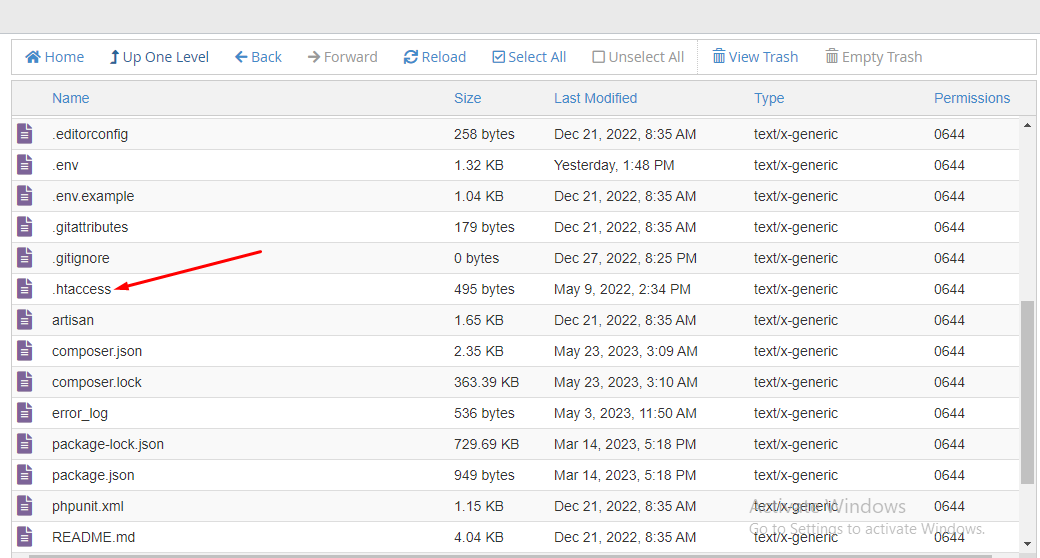Select the README.md file name
This screenshot has height=558, width=1040.
(x=93, y=537)
